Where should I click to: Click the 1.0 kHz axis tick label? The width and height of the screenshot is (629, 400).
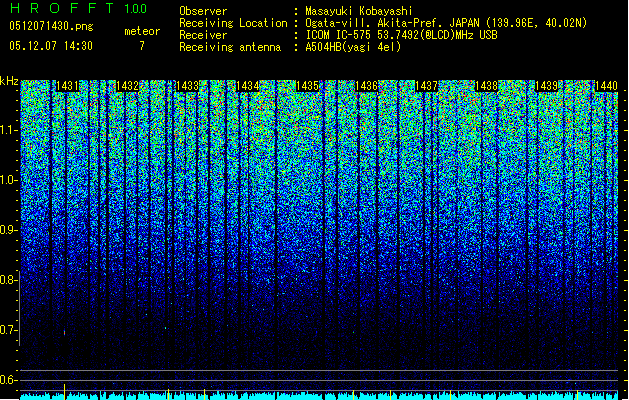(8, 180)
